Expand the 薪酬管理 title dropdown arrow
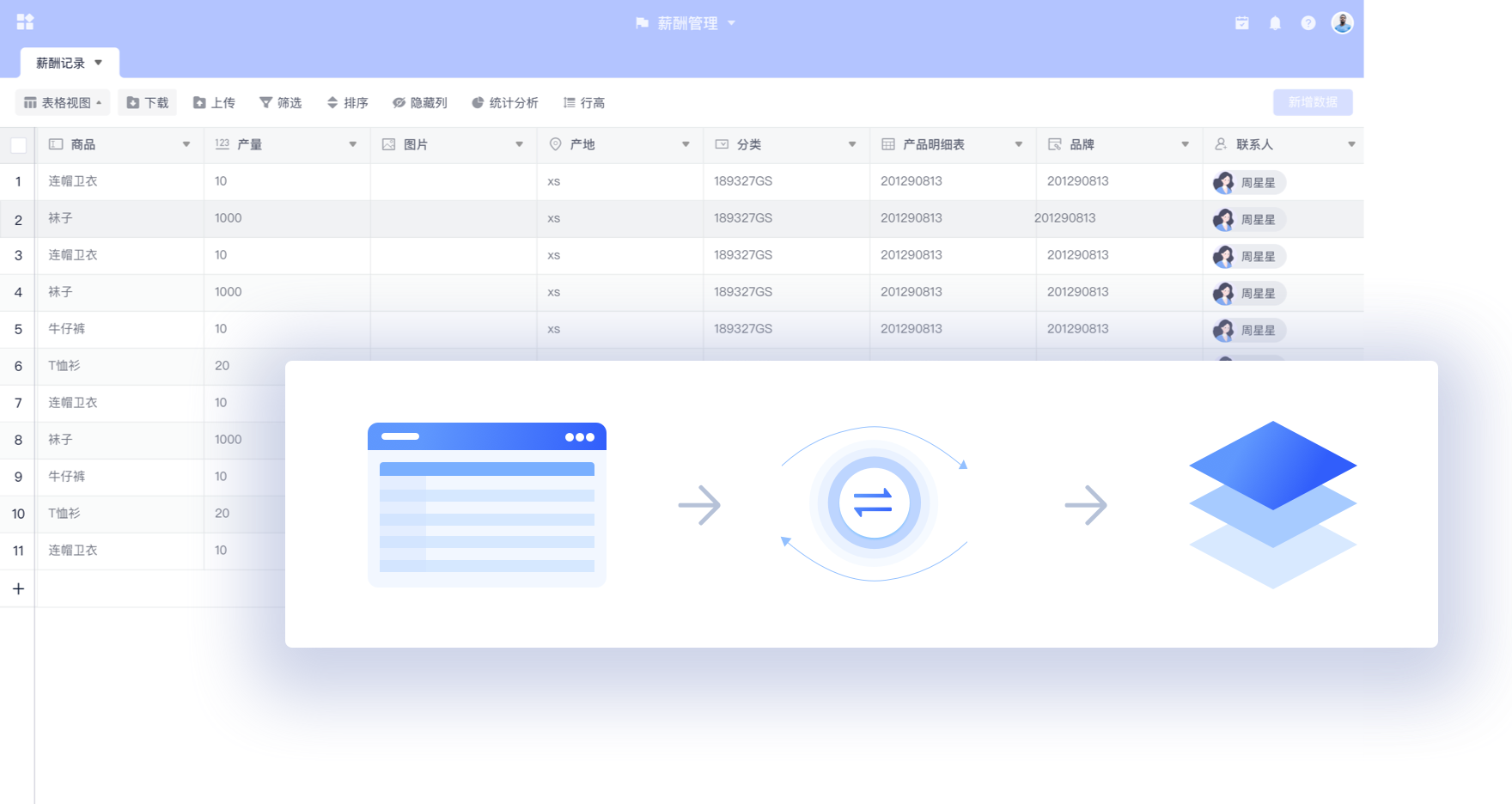The height and width of the screenshot is (804, 1512). pos(731,23)
